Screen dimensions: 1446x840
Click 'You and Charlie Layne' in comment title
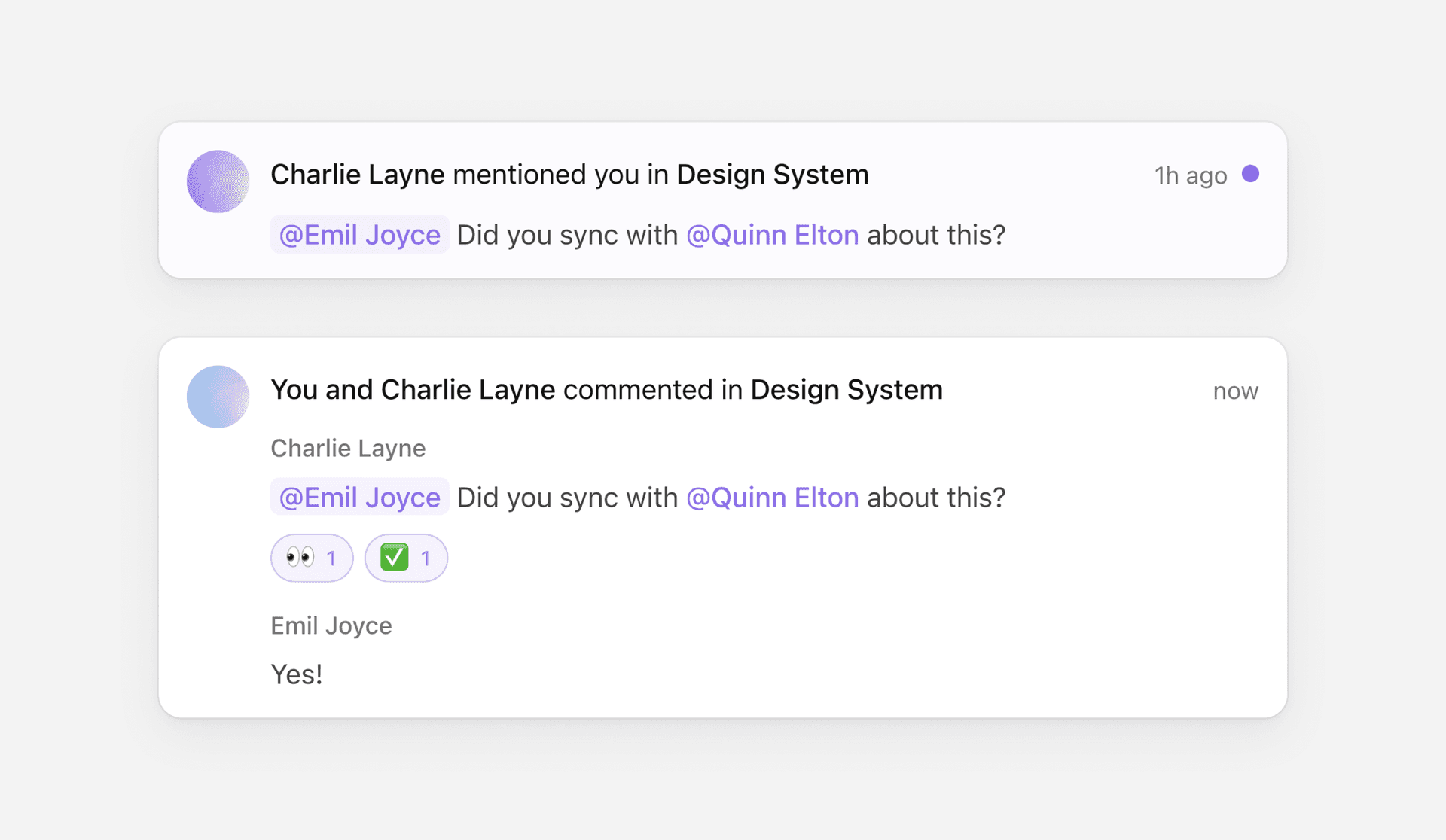point(412,390)
